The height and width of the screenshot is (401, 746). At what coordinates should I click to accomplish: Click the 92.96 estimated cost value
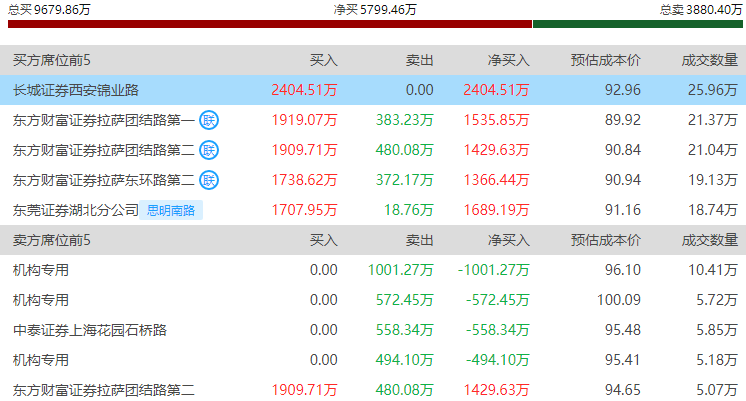623,90
